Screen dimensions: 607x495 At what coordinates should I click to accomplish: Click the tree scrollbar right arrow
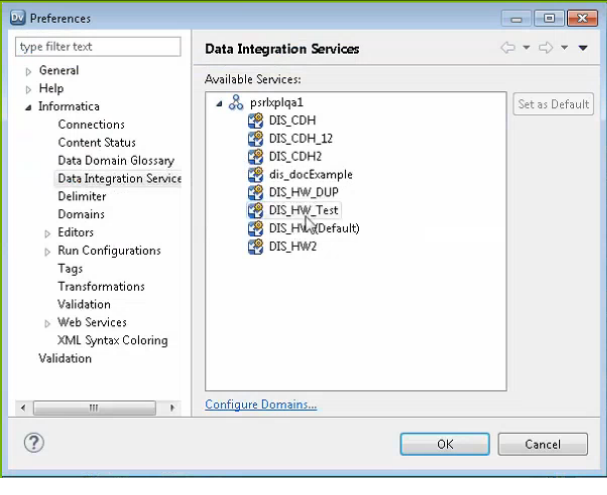pyautogui.click(x=172, y=408)
